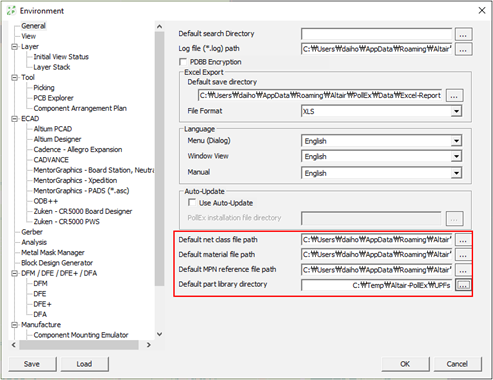Open Layer Stack settings
This screenshot has width=493, height=380.
(52, 67)
